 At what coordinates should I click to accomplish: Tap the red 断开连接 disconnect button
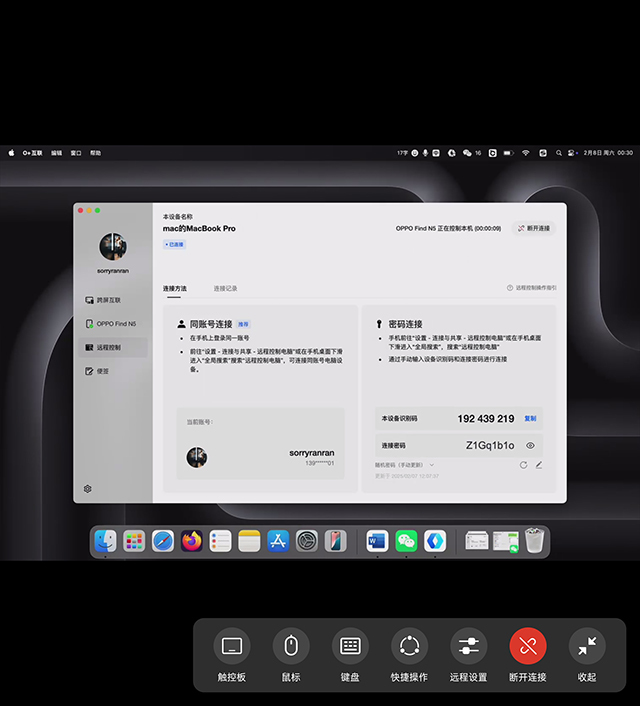point(528,646)
